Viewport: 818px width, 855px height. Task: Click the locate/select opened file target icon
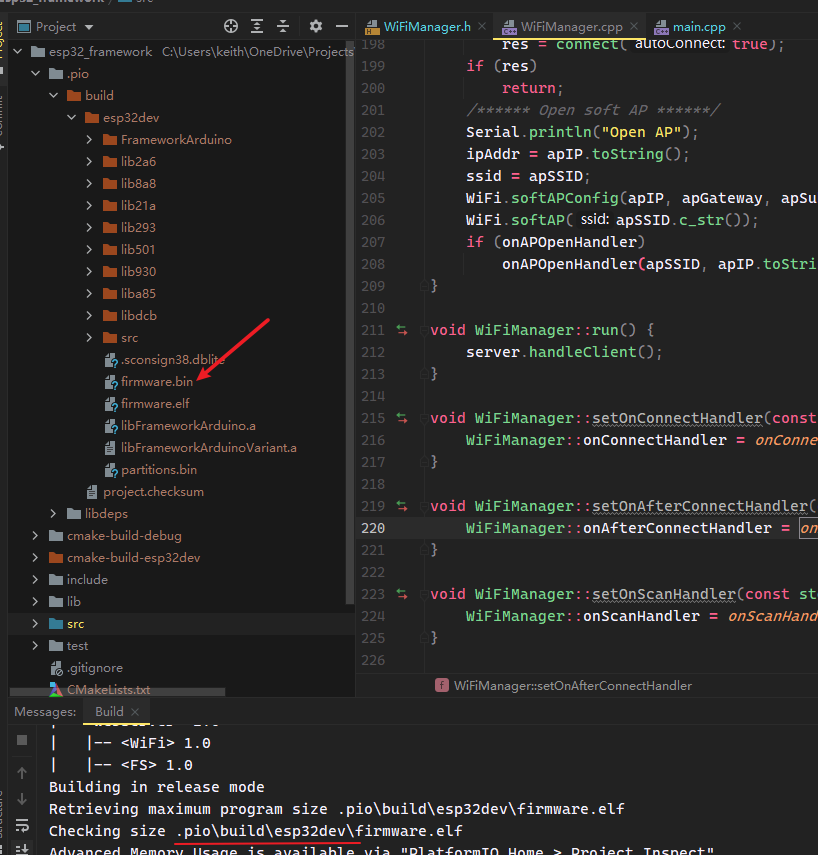[231, 26]
